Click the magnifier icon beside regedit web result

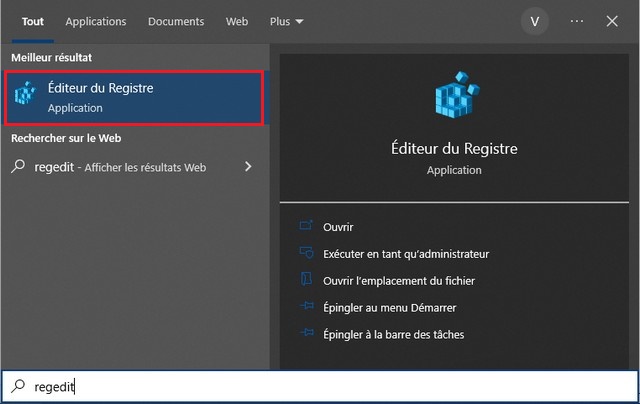coord(18,167)
